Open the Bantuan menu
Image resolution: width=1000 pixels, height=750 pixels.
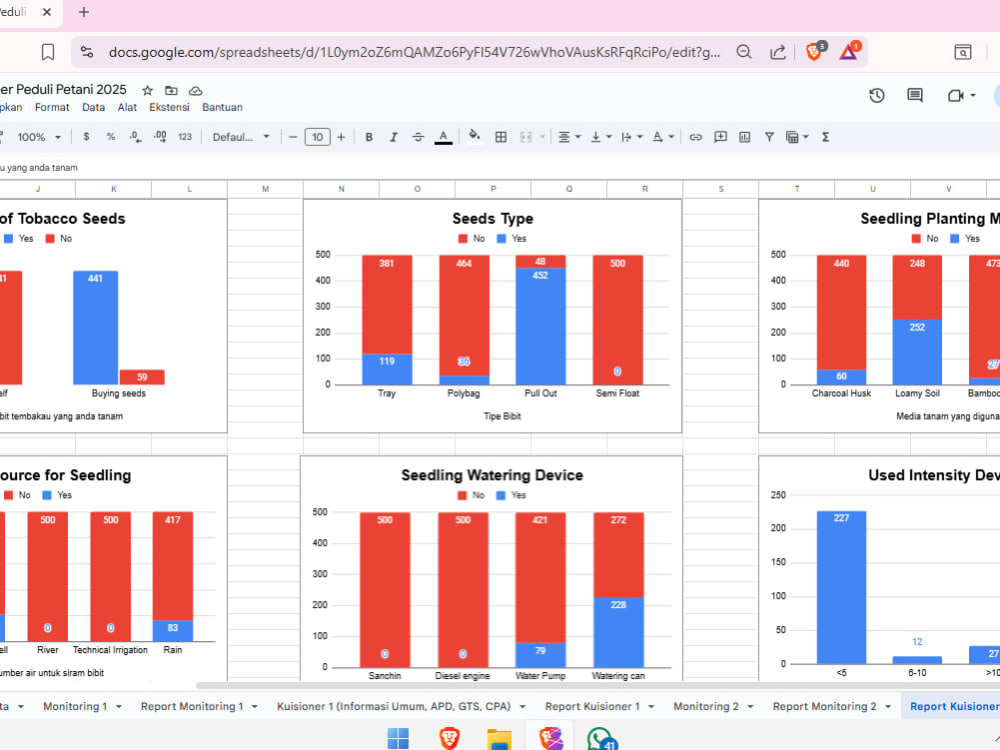pos(222,107)
